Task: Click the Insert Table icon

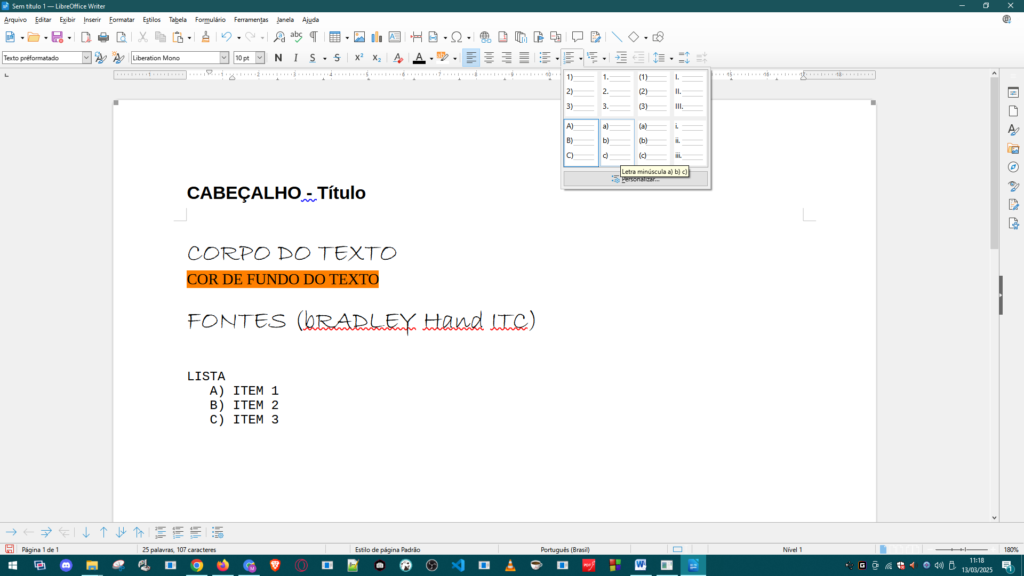Action: 334,37
